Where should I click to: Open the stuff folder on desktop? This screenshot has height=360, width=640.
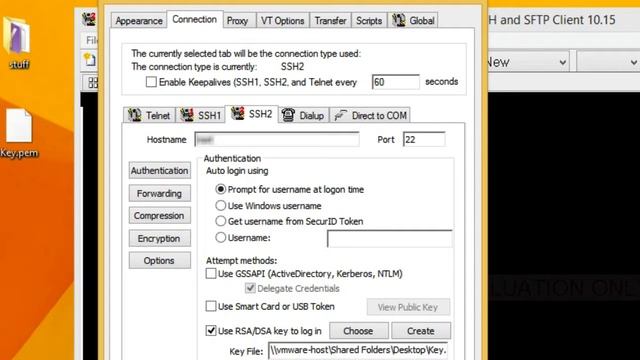(x=18, y=43)
